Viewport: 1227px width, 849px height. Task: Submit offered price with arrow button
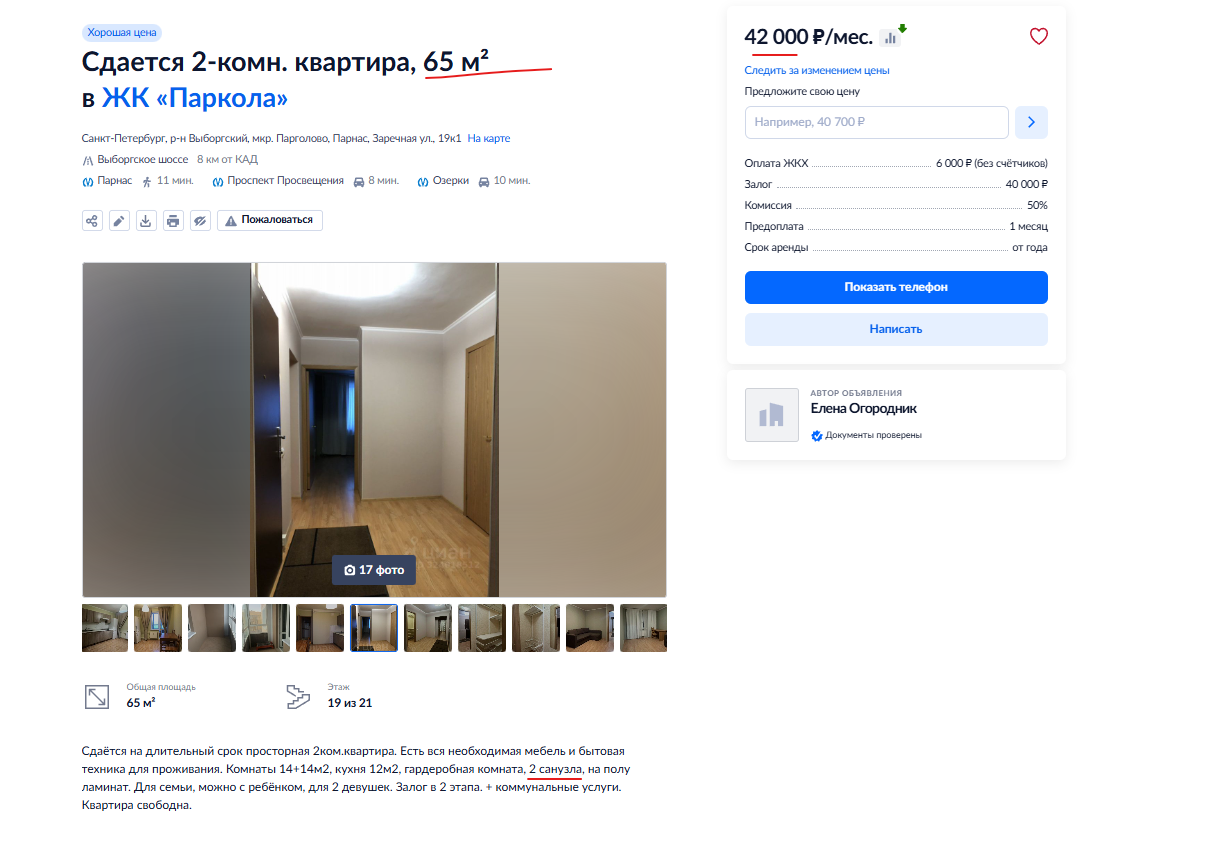tap(1031, 122)
